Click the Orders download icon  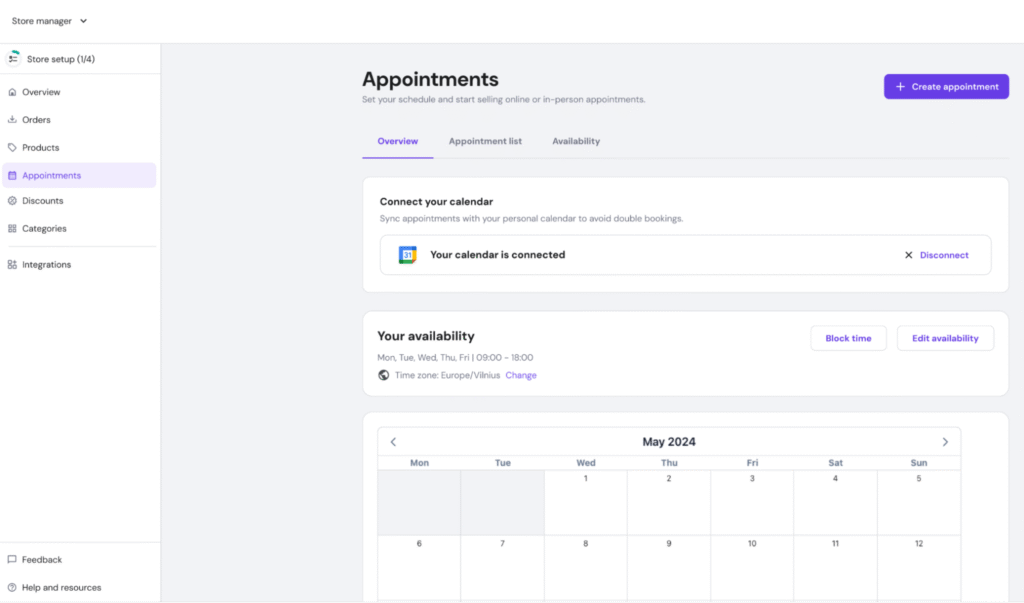(12, 120)
